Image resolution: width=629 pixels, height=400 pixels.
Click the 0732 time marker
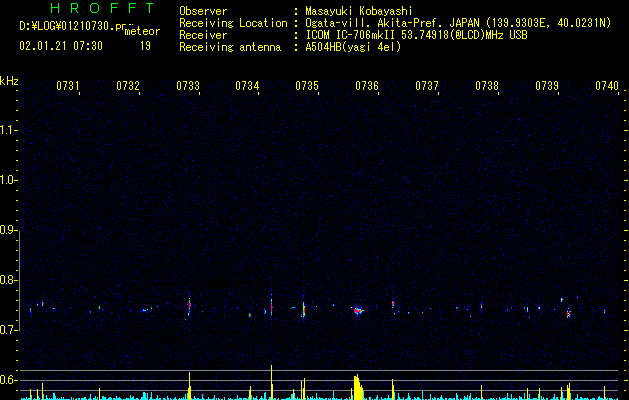(128, 85)
